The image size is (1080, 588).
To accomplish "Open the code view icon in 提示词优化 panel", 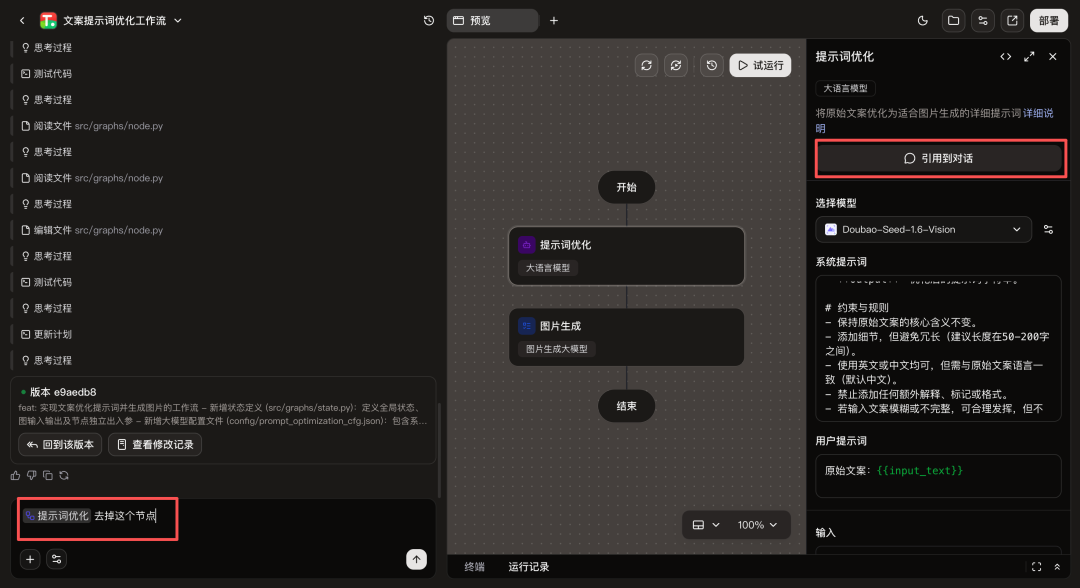I will click(1005, 57).
